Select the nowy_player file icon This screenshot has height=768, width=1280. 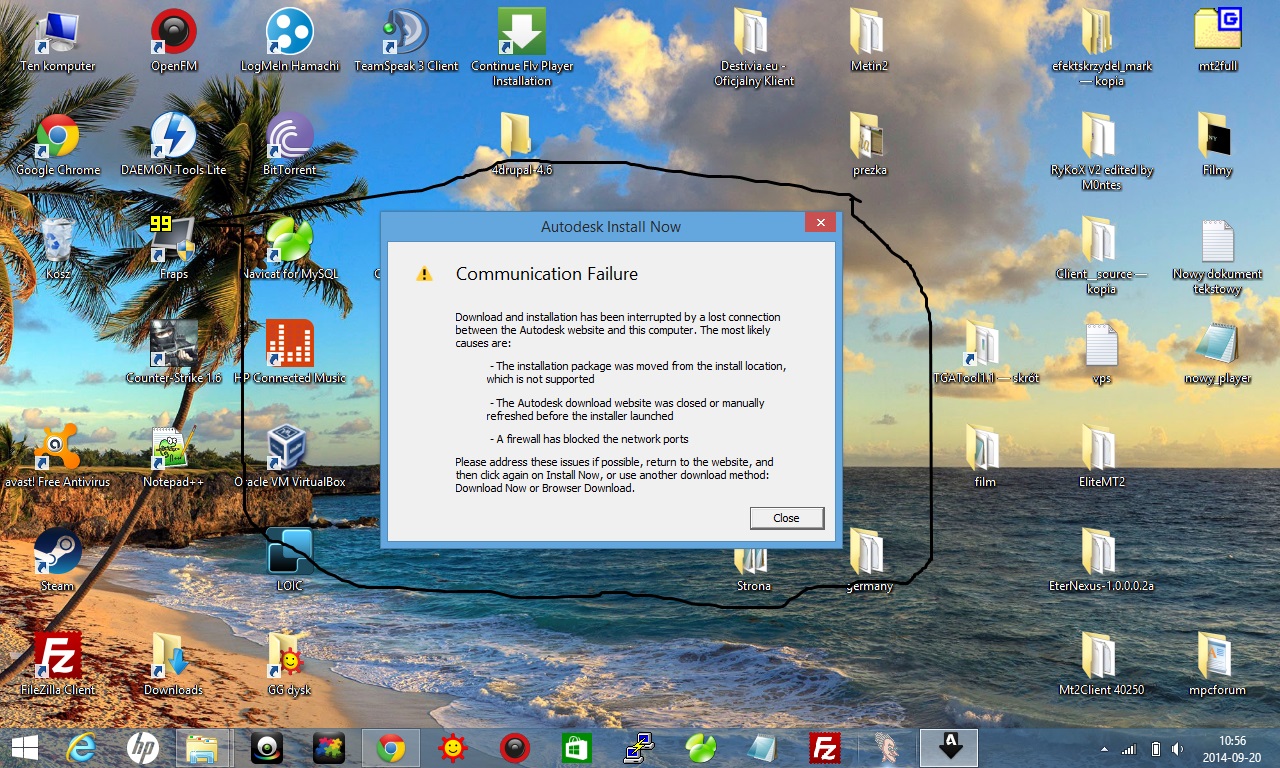pyautogui.click(x=1217, y=354)
